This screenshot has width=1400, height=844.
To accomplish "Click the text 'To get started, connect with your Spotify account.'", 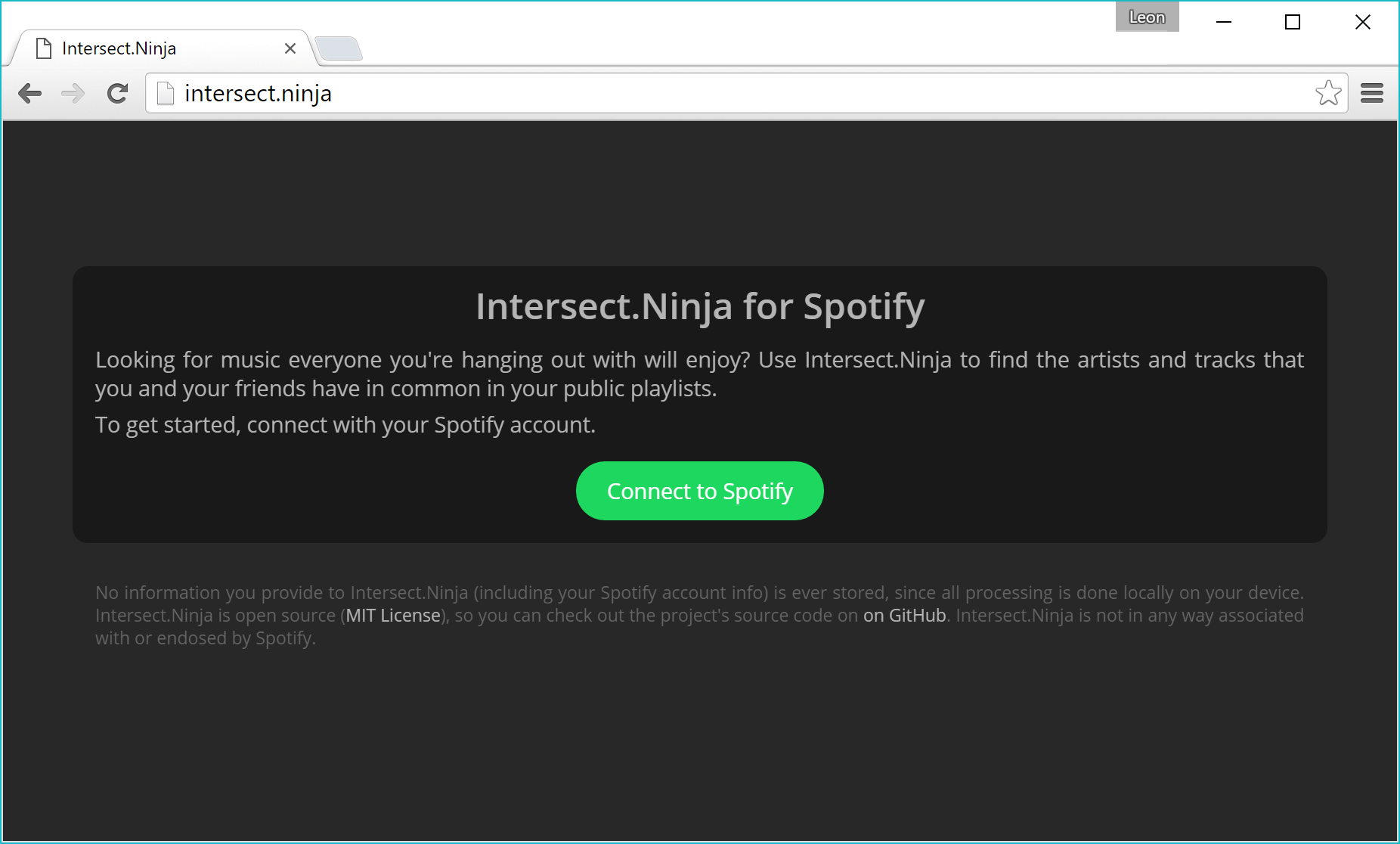I will coord(345,425).
